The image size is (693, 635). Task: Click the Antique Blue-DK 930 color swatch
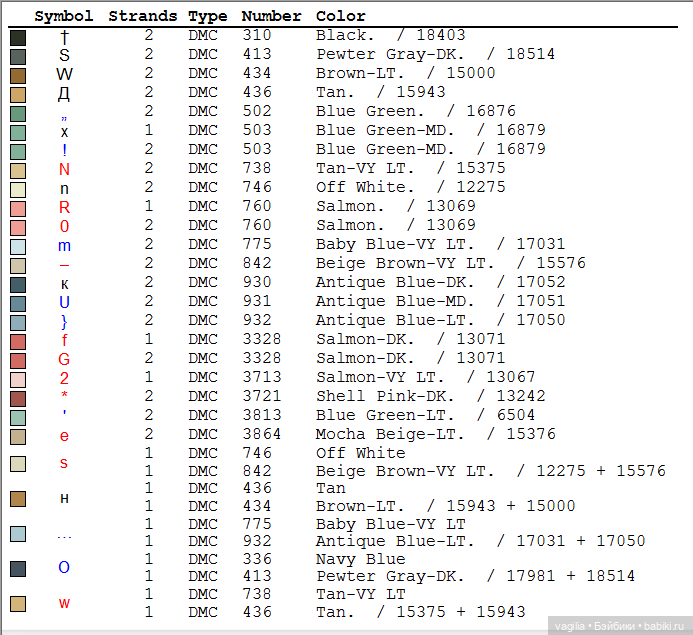tap(18, 284)
